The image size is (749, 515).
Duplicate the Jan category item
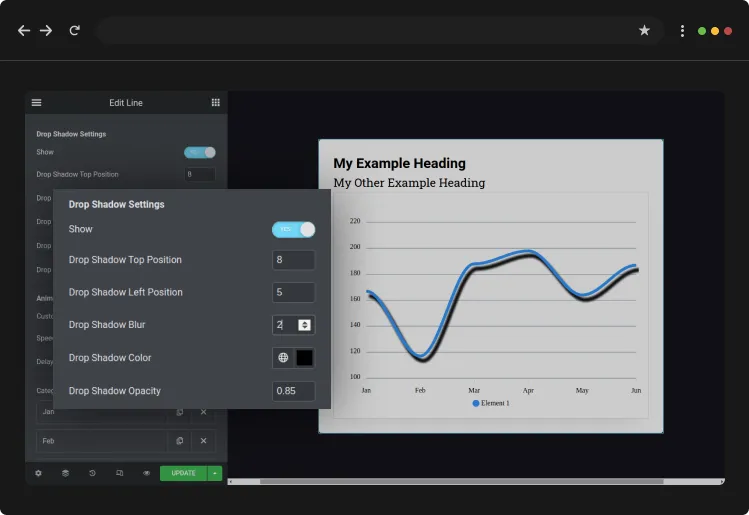point(179,412)
